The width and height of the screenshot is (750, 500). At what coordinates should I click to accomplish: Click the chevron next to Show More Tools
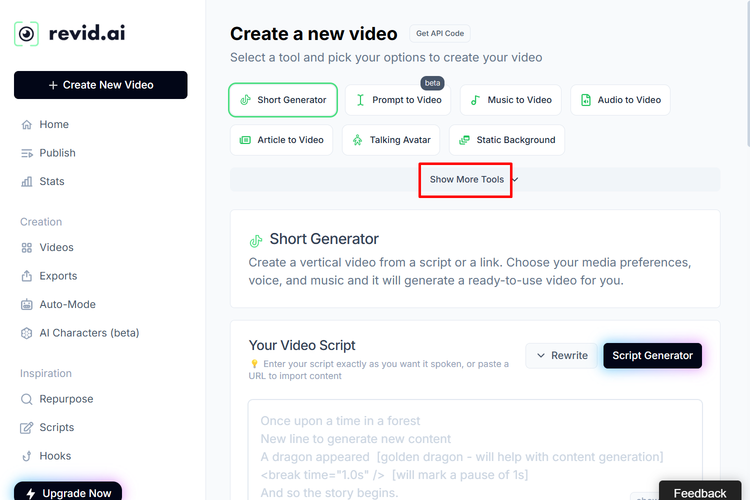click(x=515, y=180)
